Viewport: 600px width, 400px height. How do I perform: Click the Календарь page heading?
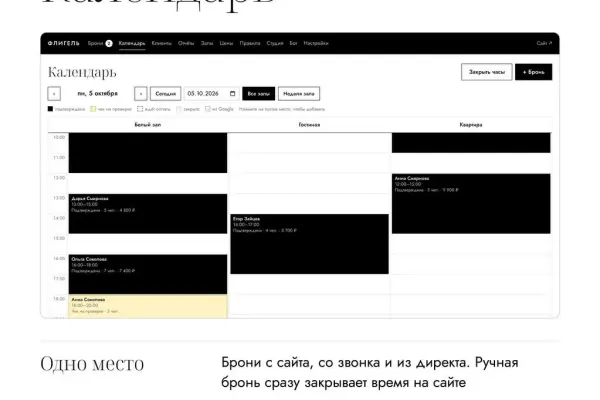[x=82, y=72]
